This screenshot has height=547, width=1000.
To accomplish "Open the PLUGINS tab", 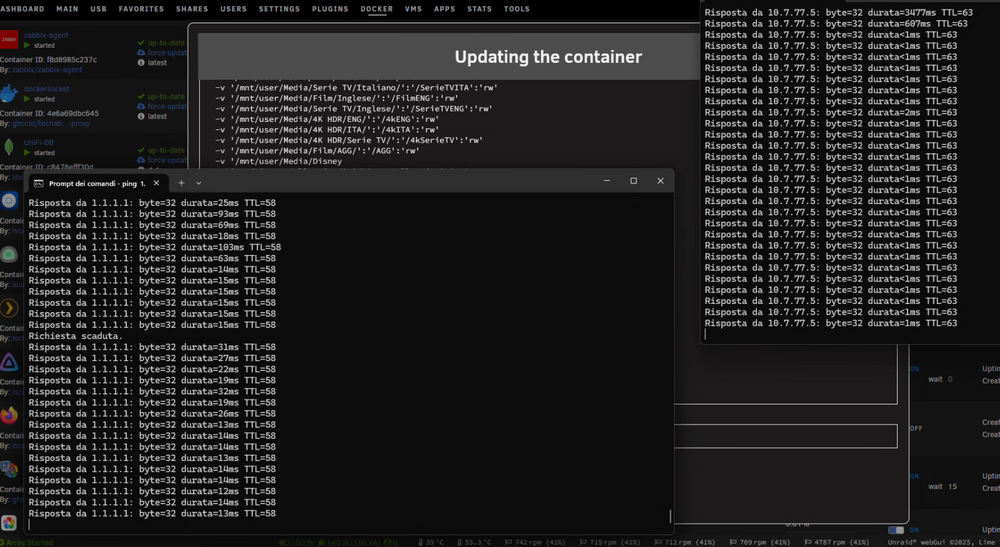I will point(330,9).
